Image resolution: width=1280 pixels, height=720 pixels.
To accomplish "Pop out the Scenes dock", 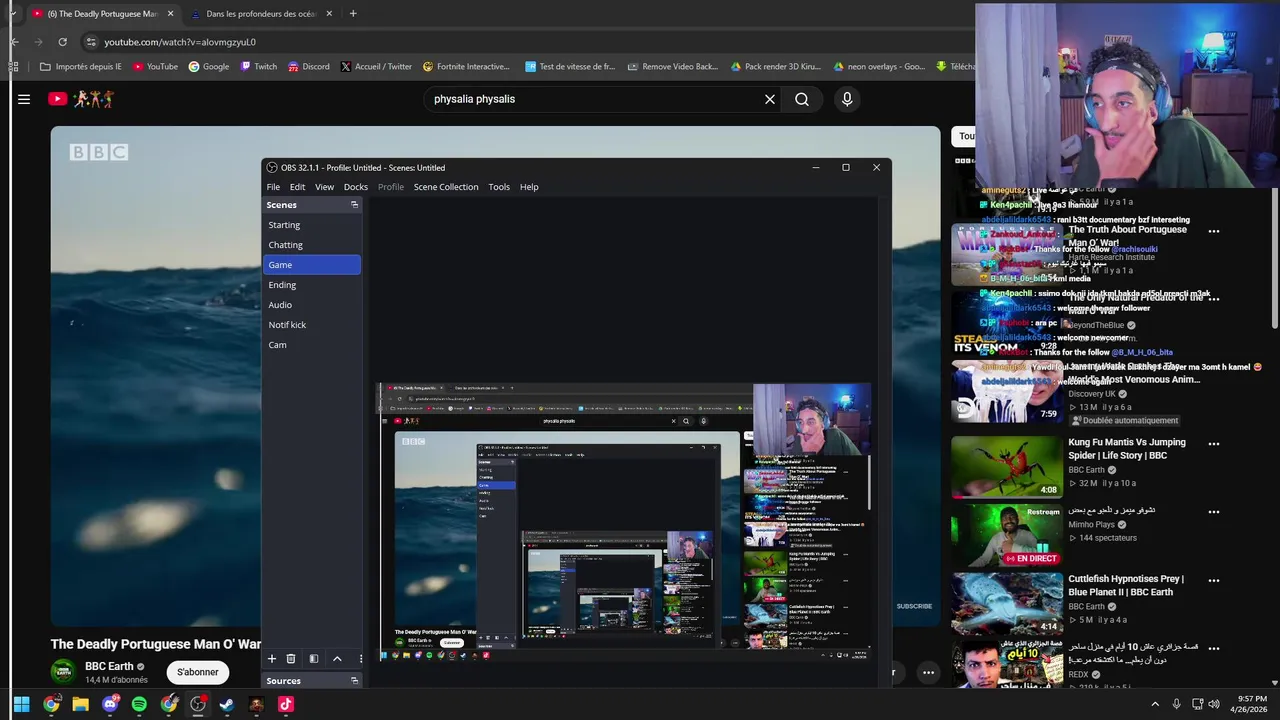I will 354,204.
